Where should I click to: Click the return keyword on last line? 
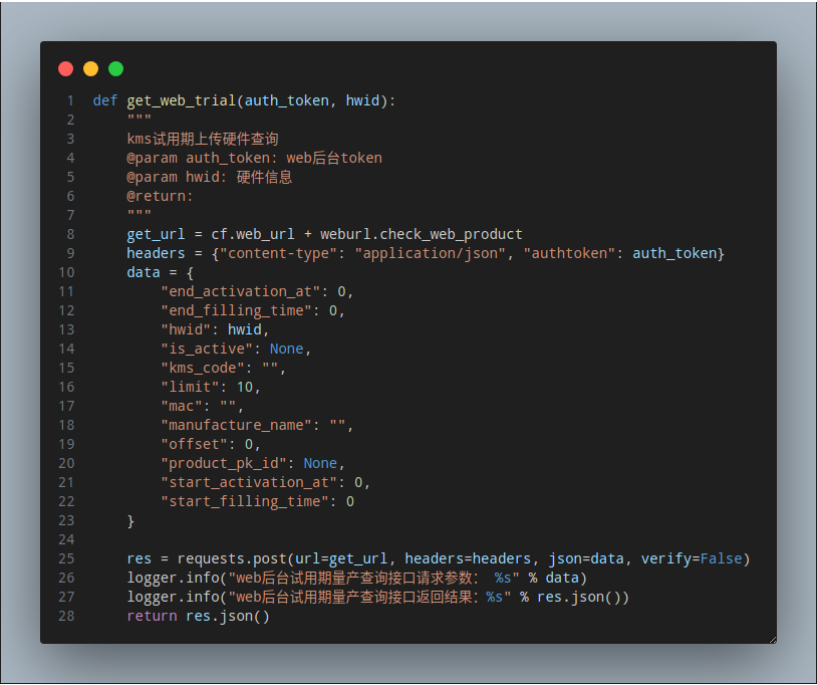152,616
